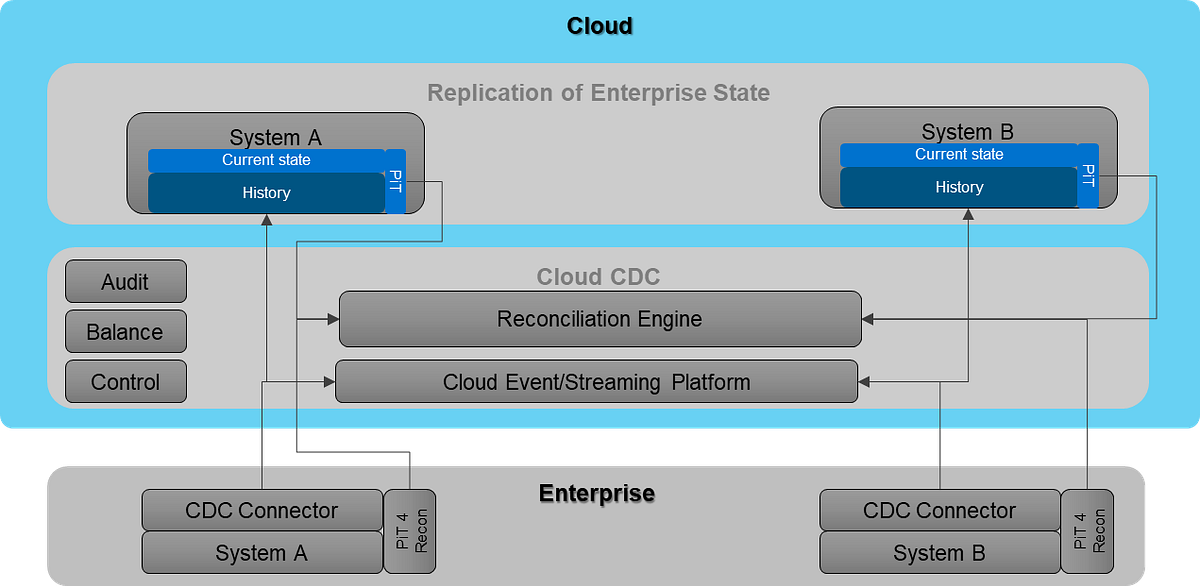Collapse the Replication of Enterprise State container

tap(599, 93)
